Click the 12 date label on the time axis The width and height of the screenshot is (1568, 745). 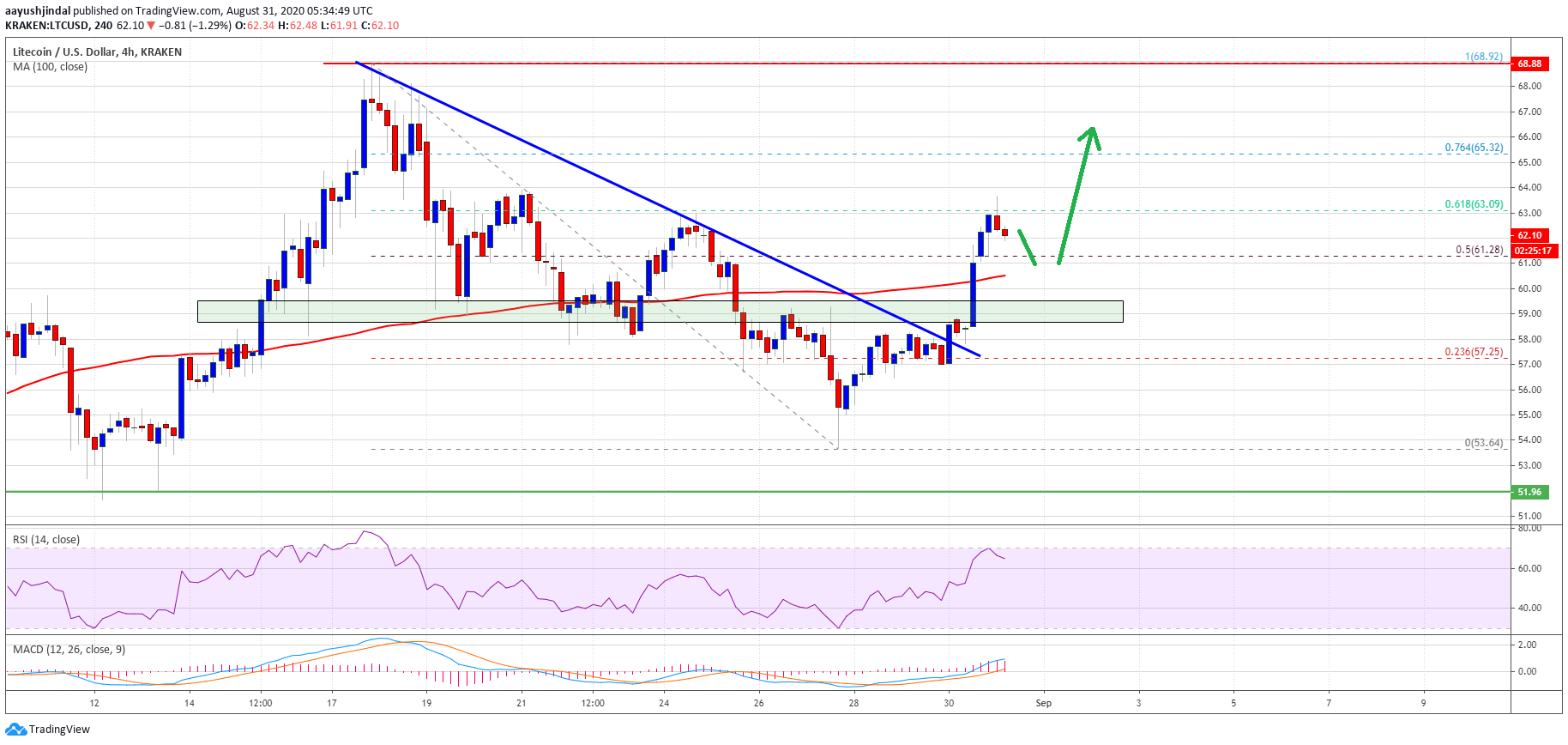tap(94, 703)
